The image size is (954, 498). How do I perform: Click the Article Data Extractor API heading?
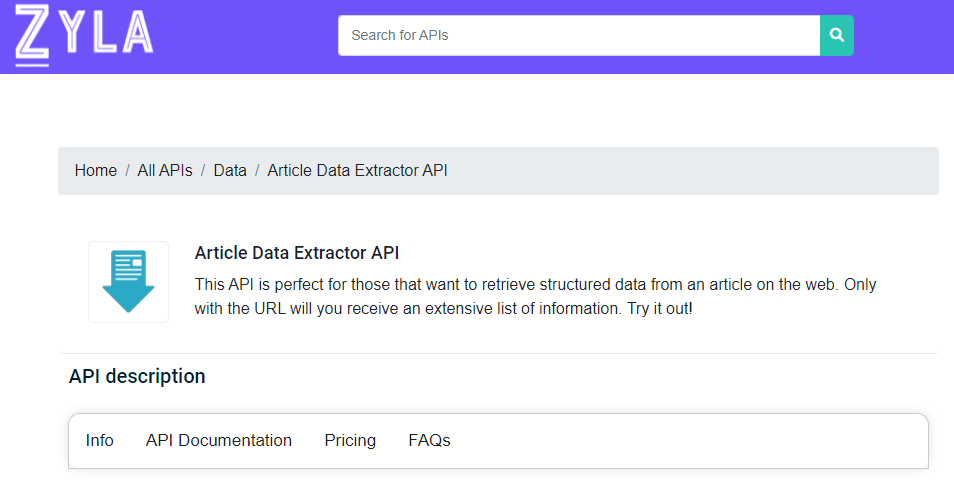point(297,253)
